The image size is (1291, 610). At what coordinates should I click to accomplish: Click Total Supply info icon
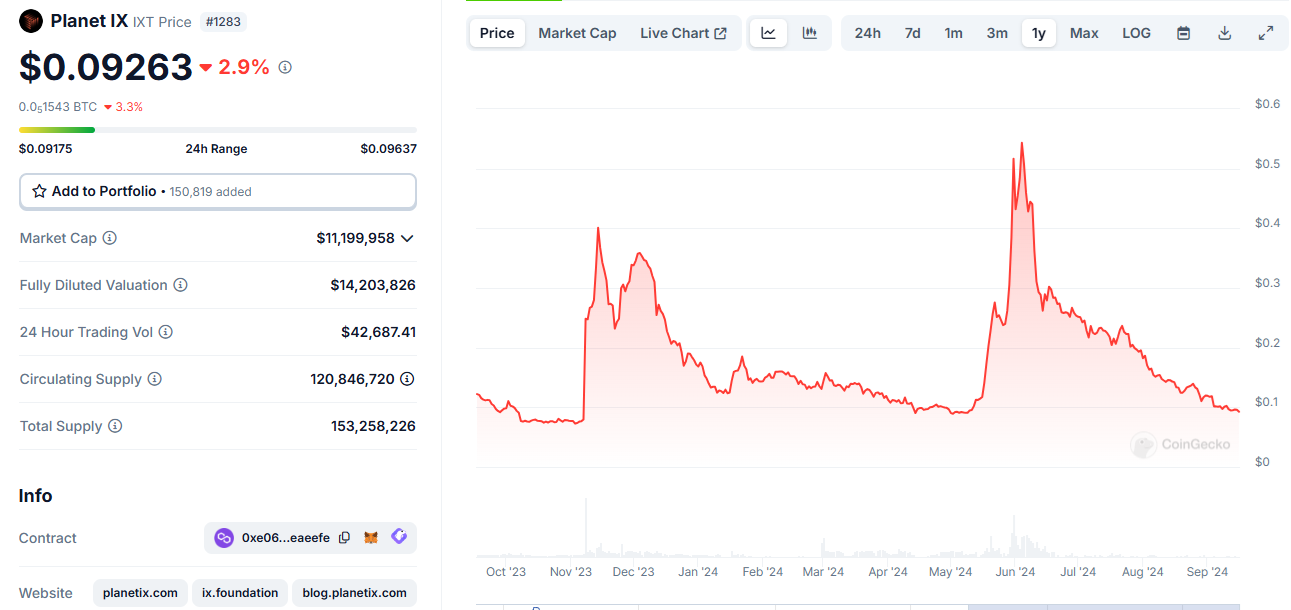point(115,426)
